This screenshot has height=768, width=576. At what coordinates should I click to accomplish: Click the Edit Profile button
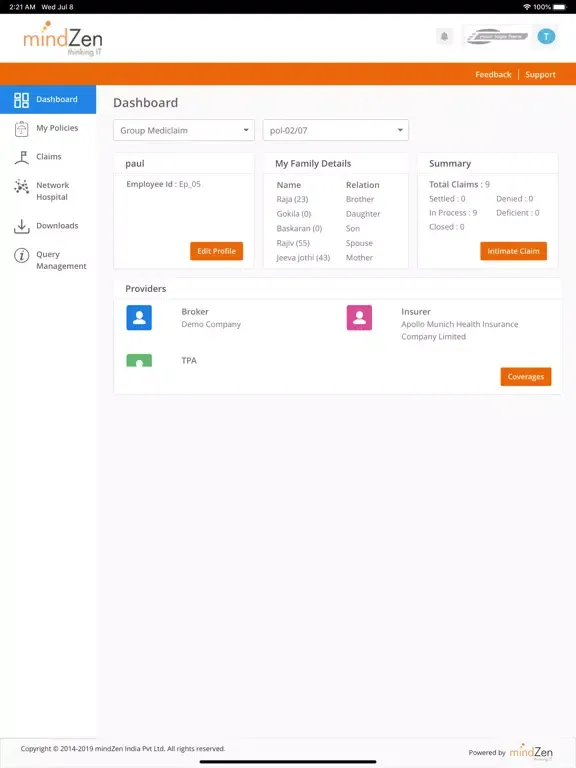pos(216,251)
